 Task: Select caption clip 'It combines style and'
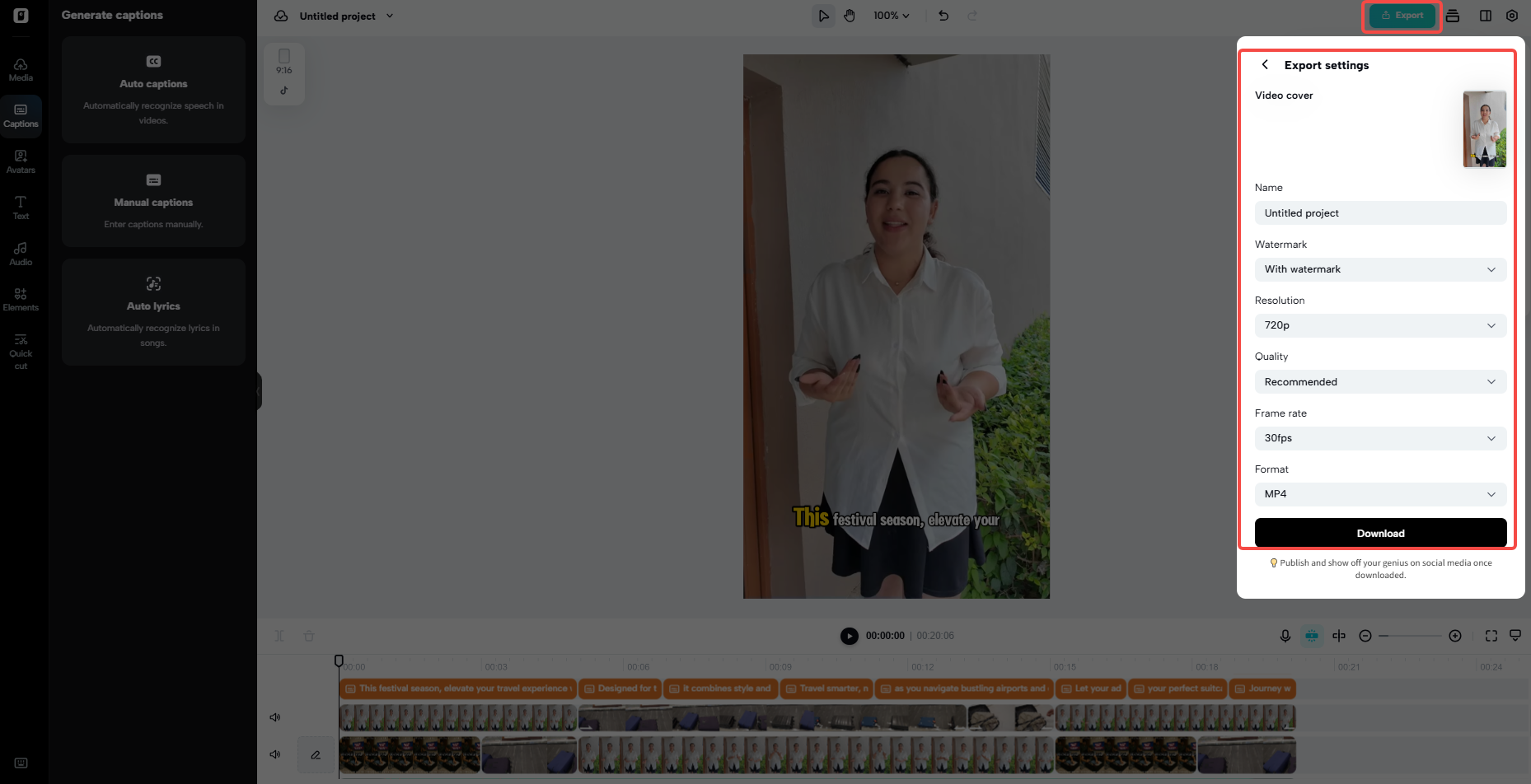[x=721, y=688]
